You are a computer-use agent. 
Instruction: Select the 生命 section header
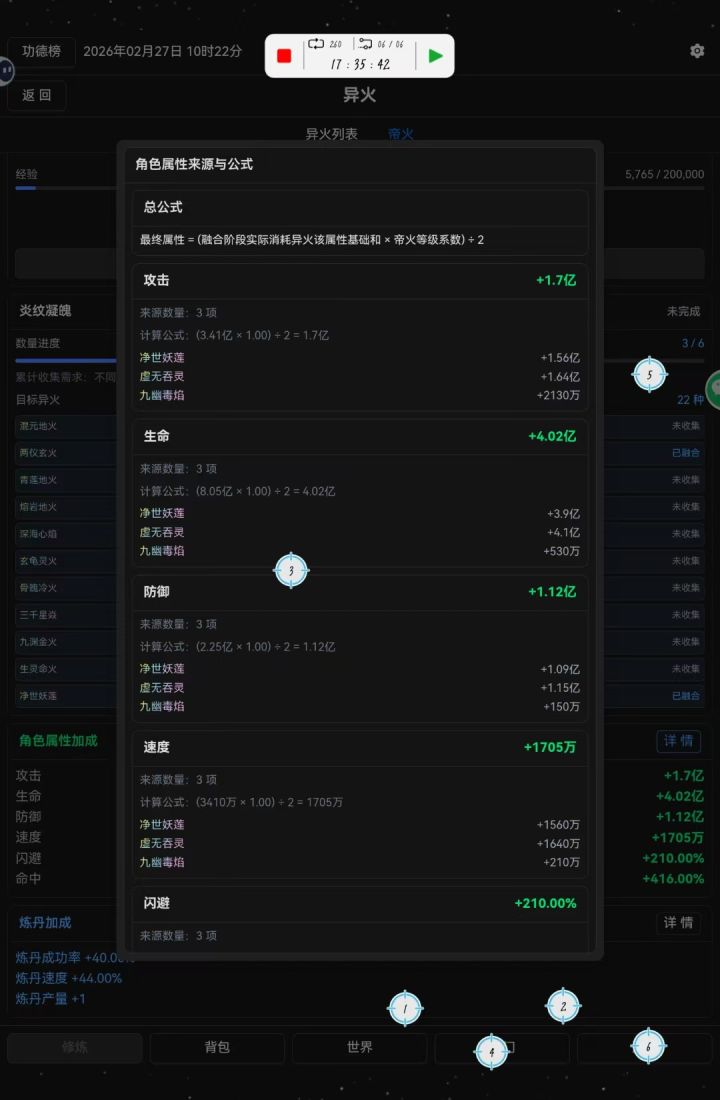click(359, 436)
